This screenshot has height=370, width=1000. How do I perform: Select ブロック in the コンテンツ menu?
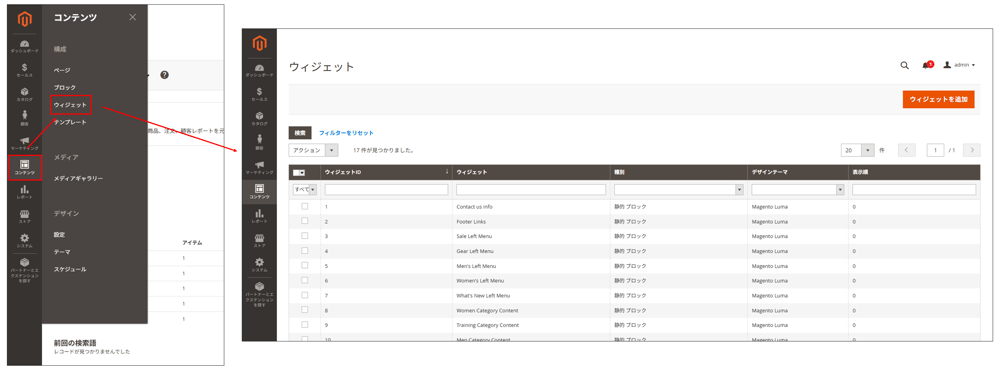65,87
